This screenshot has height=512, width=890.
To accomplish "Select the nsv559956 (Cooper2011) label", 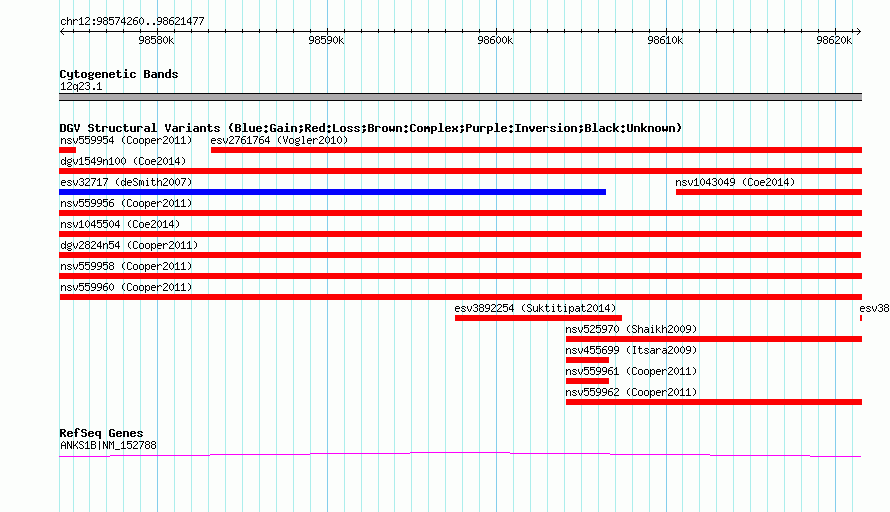I will [126, 203].
